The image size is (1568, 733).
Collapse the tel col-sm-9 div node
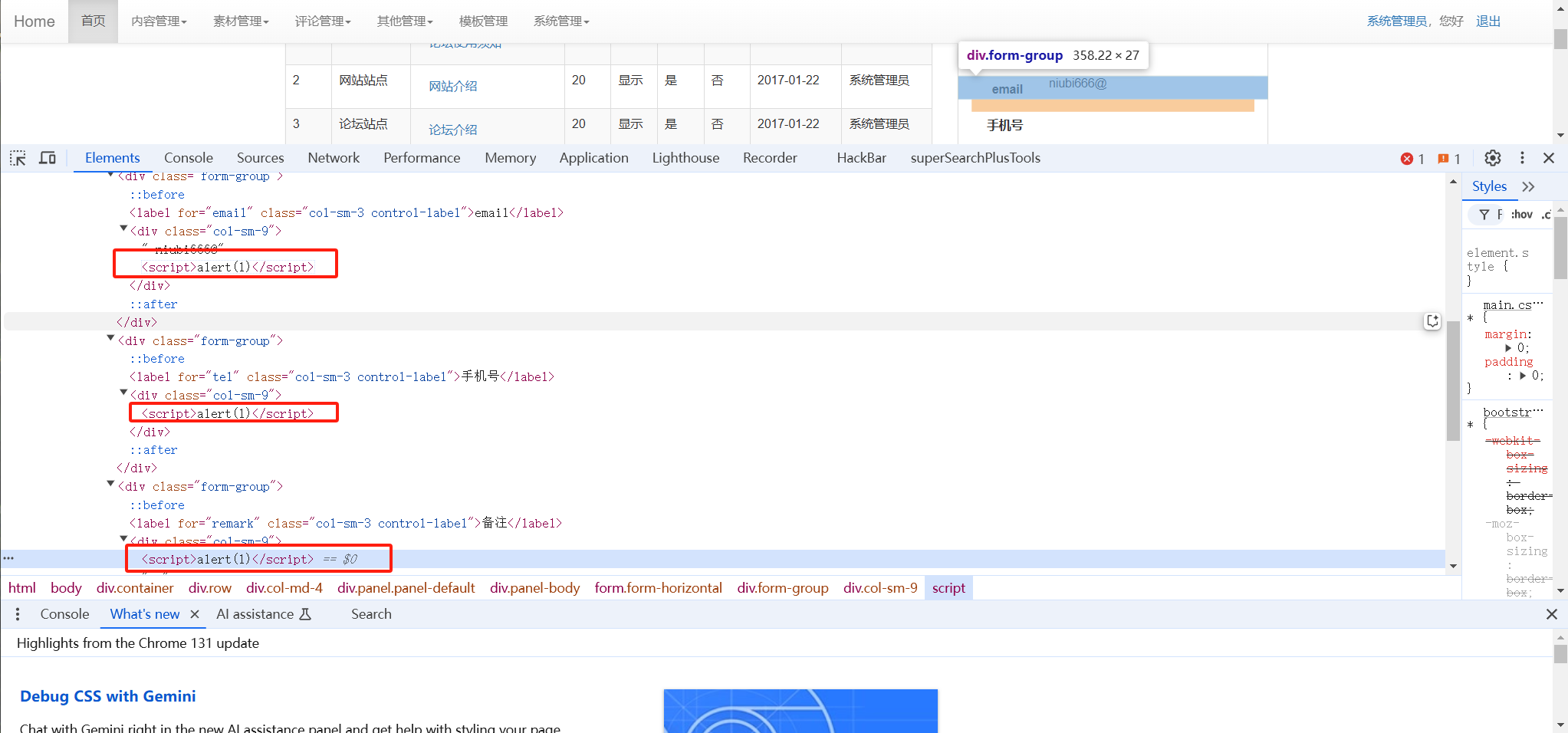[123, 393]
